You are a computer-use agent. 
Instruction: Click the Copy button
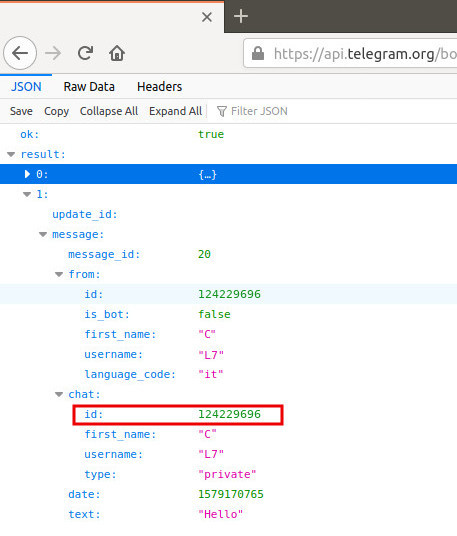point(56,111)
